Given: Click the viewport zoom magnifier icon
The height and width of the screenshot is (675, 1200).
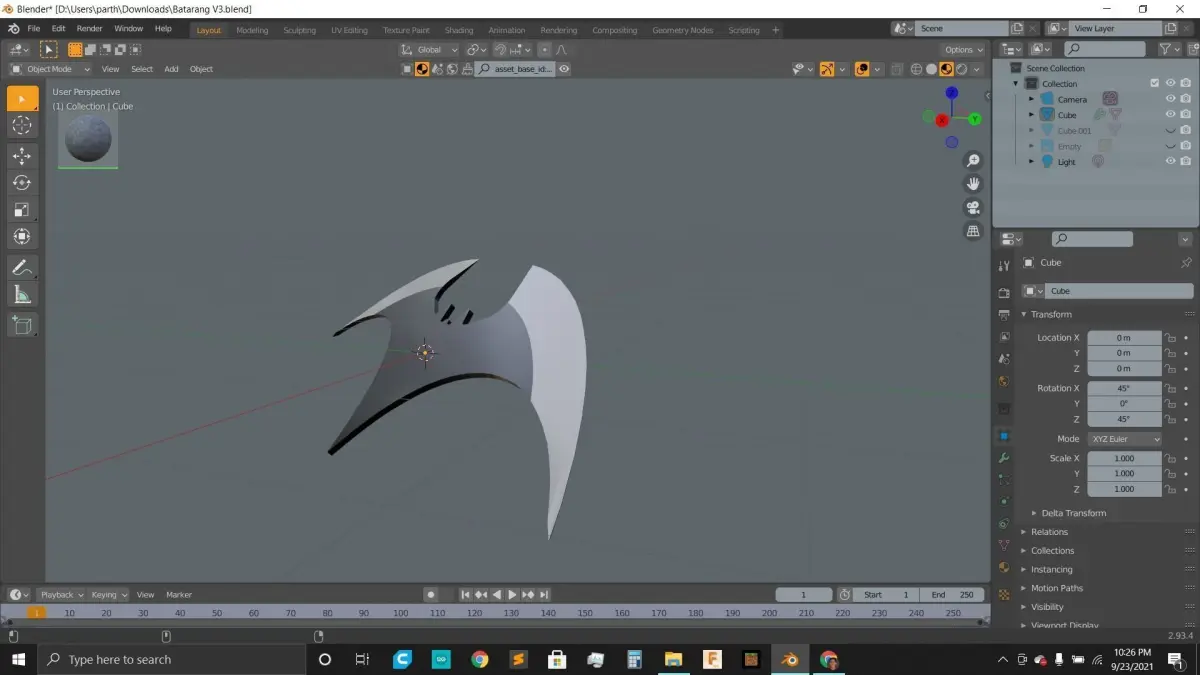Looking at the screenshot, I should pyautogui.click(x=973, y=161).
